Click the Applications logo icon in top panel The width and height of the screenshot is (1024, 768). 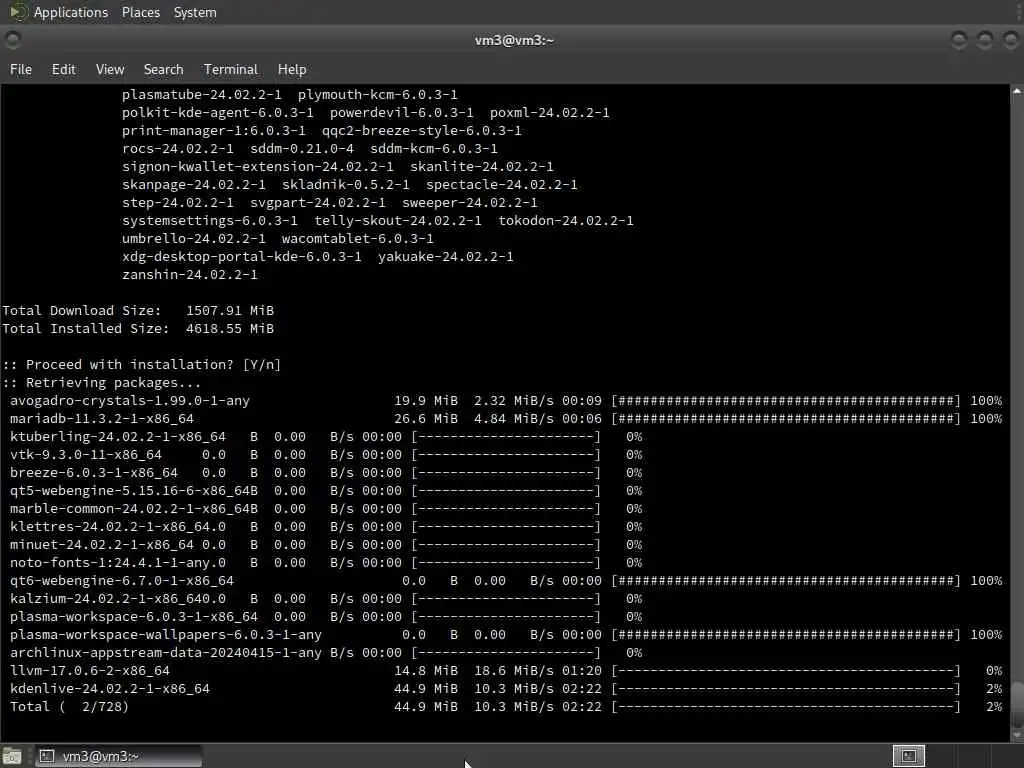coord(18,12)
